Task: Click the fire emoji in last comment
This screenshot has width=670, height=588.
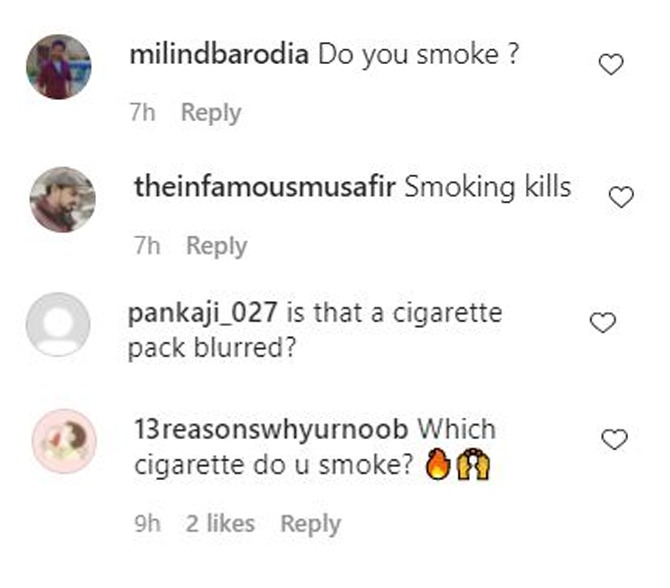Action: click(438, 464)
